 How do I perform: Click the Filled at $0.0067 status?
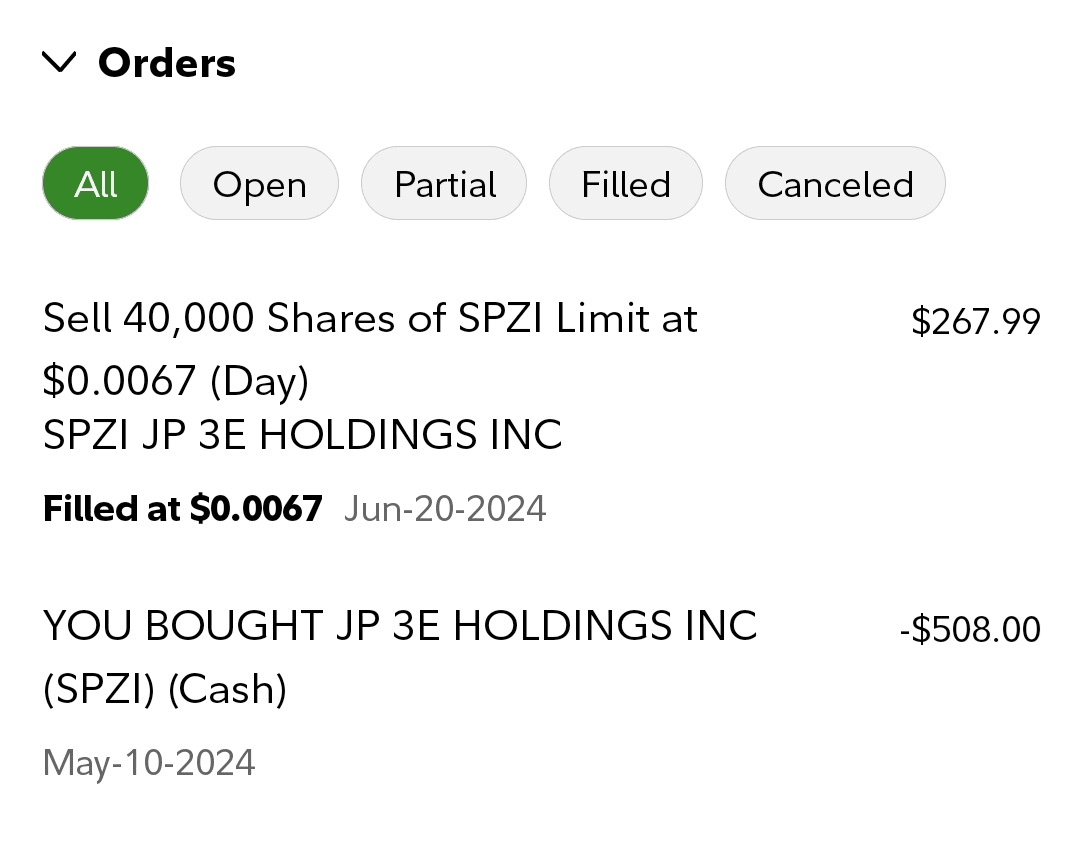click(182, 509)
